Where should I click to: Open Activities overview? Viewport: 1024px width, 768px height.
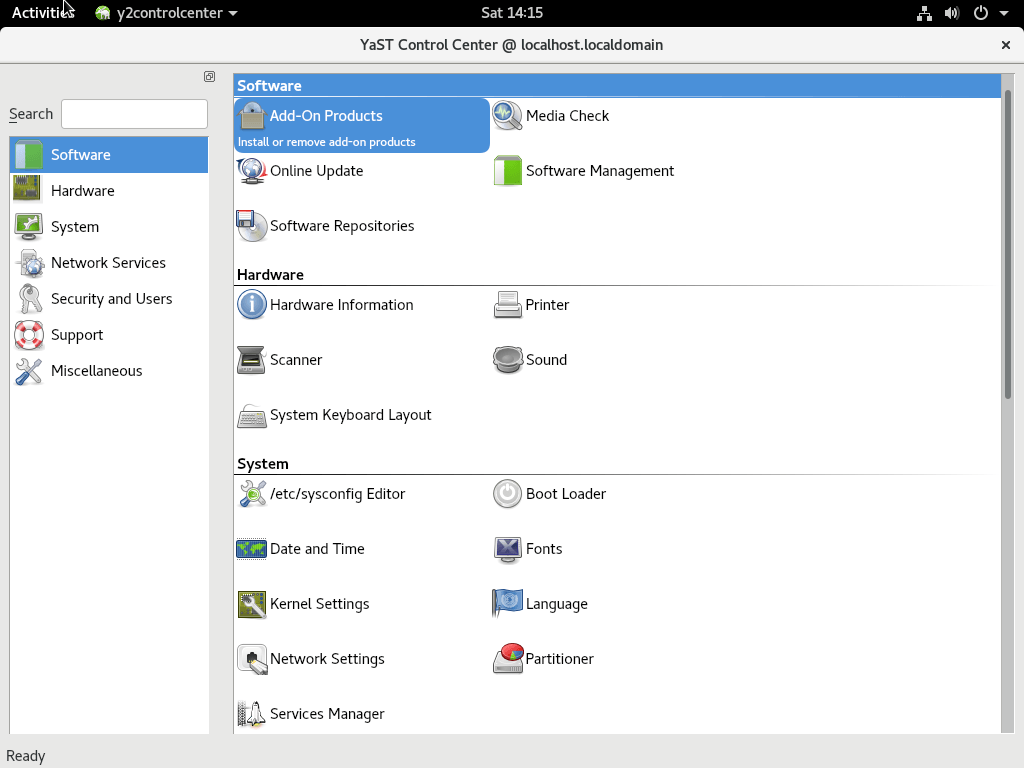click(x=42, y=13)
